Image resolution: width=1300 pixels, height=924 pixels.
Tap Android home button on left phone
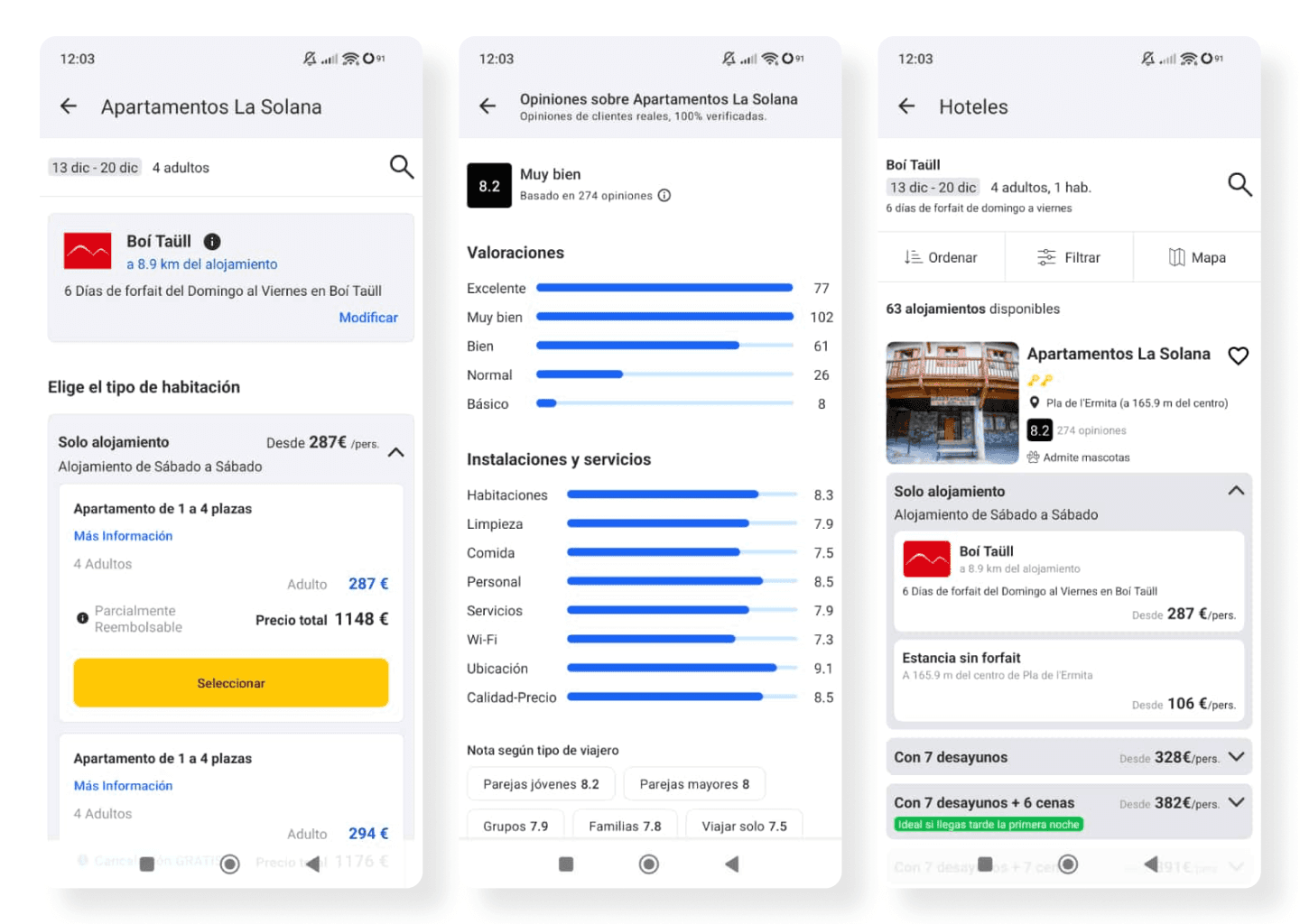[230, 864]
